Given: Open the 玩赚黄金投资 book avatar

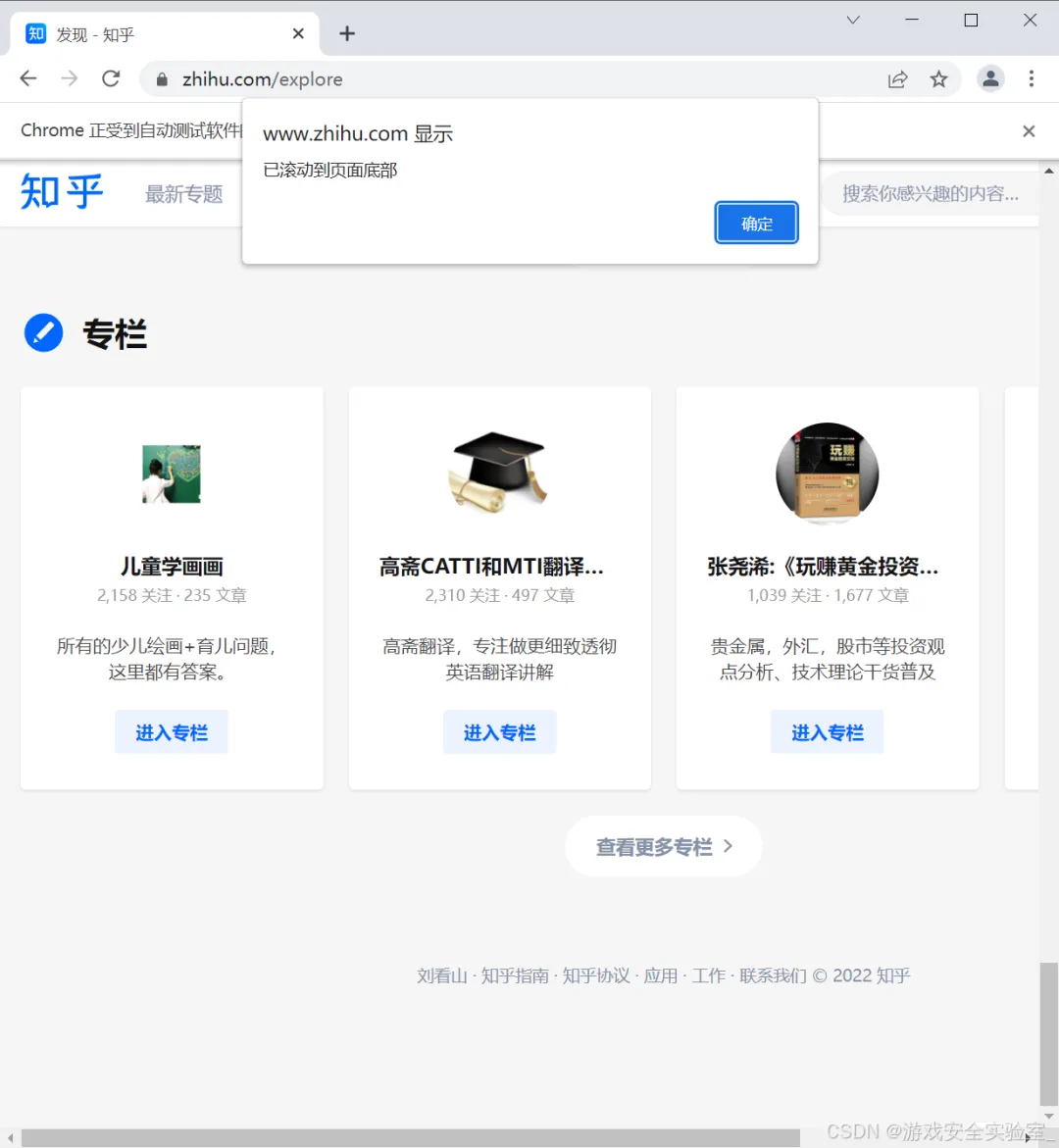Looking at the screenshot, I should (827, 473).
